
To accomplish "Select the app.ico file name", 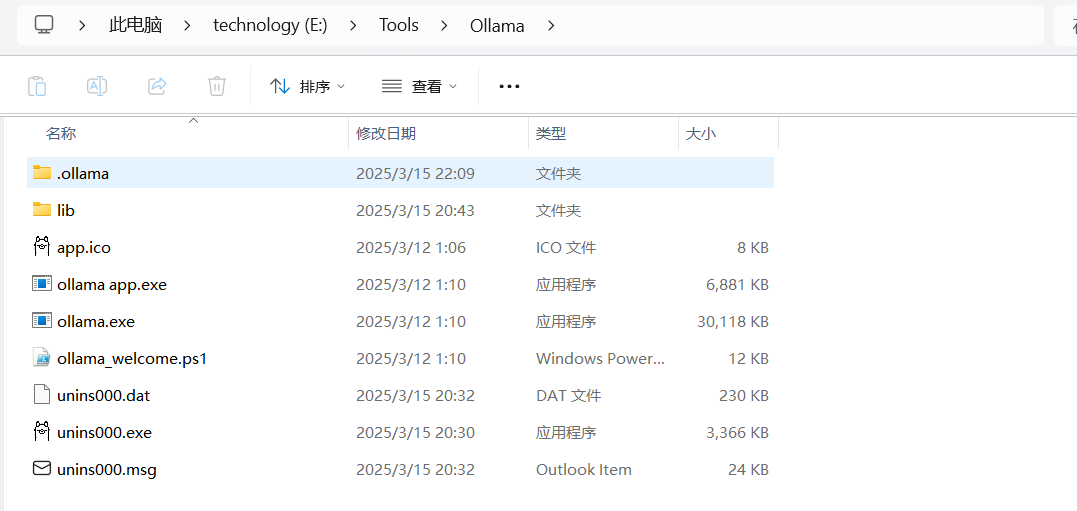I will pos(84,247).
